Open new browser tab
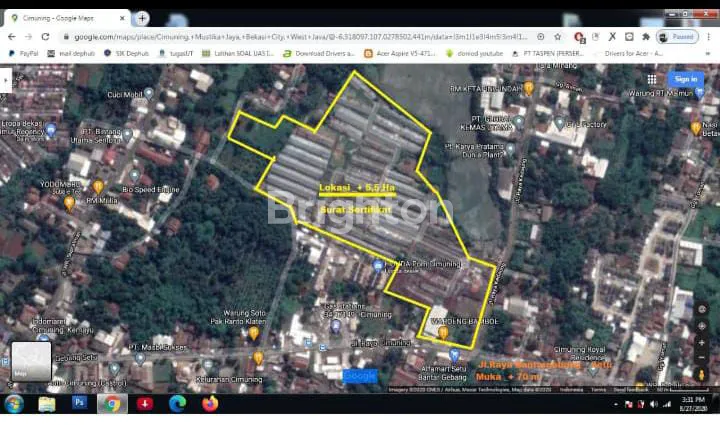This screenshot has height=425, width=720. tap(142, 18)
